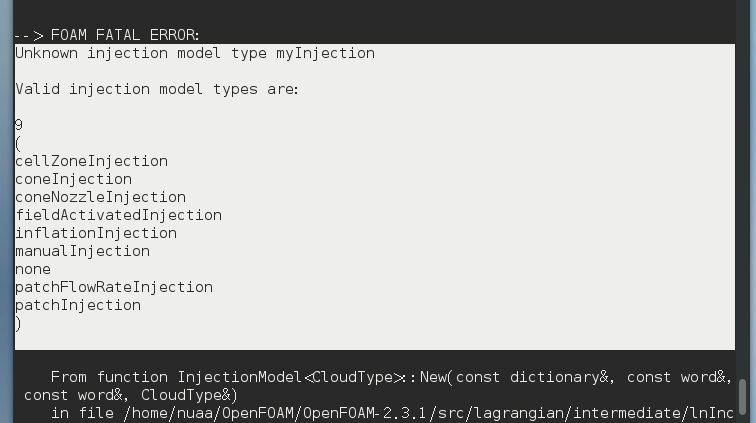Click the number 9 count line

pyautogui.click(x=19, y=125)
